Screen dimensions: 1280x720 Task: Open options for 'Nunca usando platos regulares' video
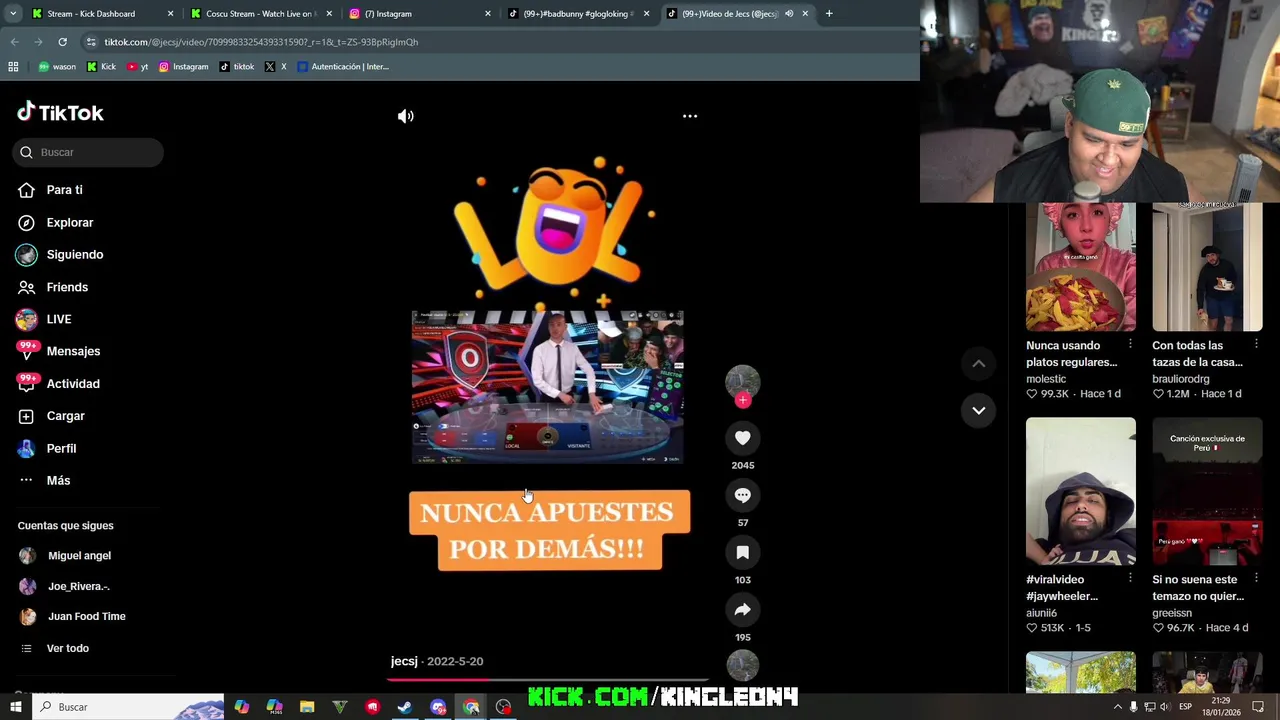(x=1130, y=344)
